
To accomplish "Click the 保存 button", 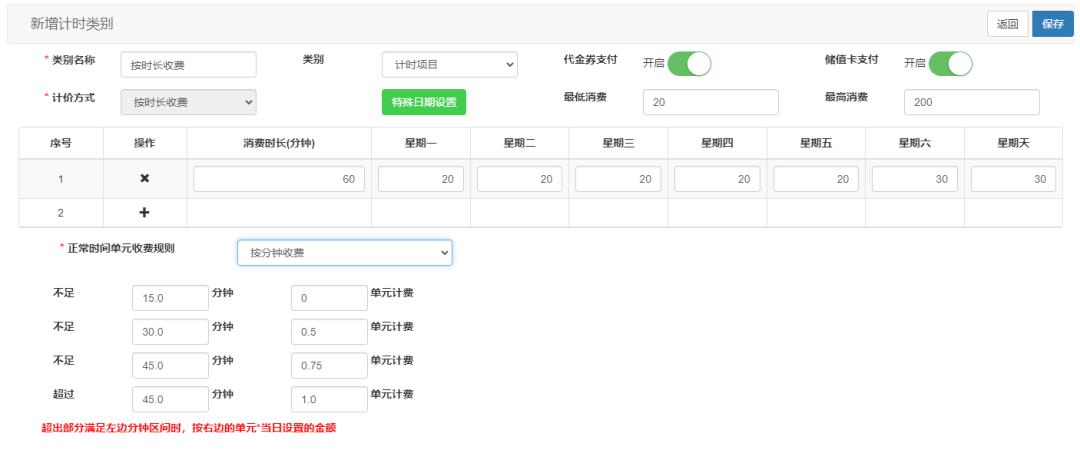I will click(1052, 23).
